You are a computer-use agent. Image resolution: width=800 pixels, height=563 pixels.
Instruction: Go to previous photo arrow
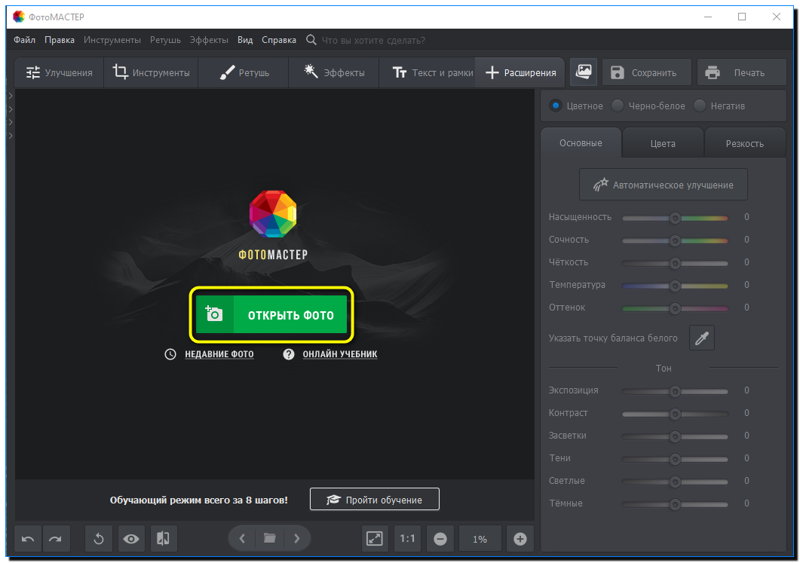click(x=242, y=538)
